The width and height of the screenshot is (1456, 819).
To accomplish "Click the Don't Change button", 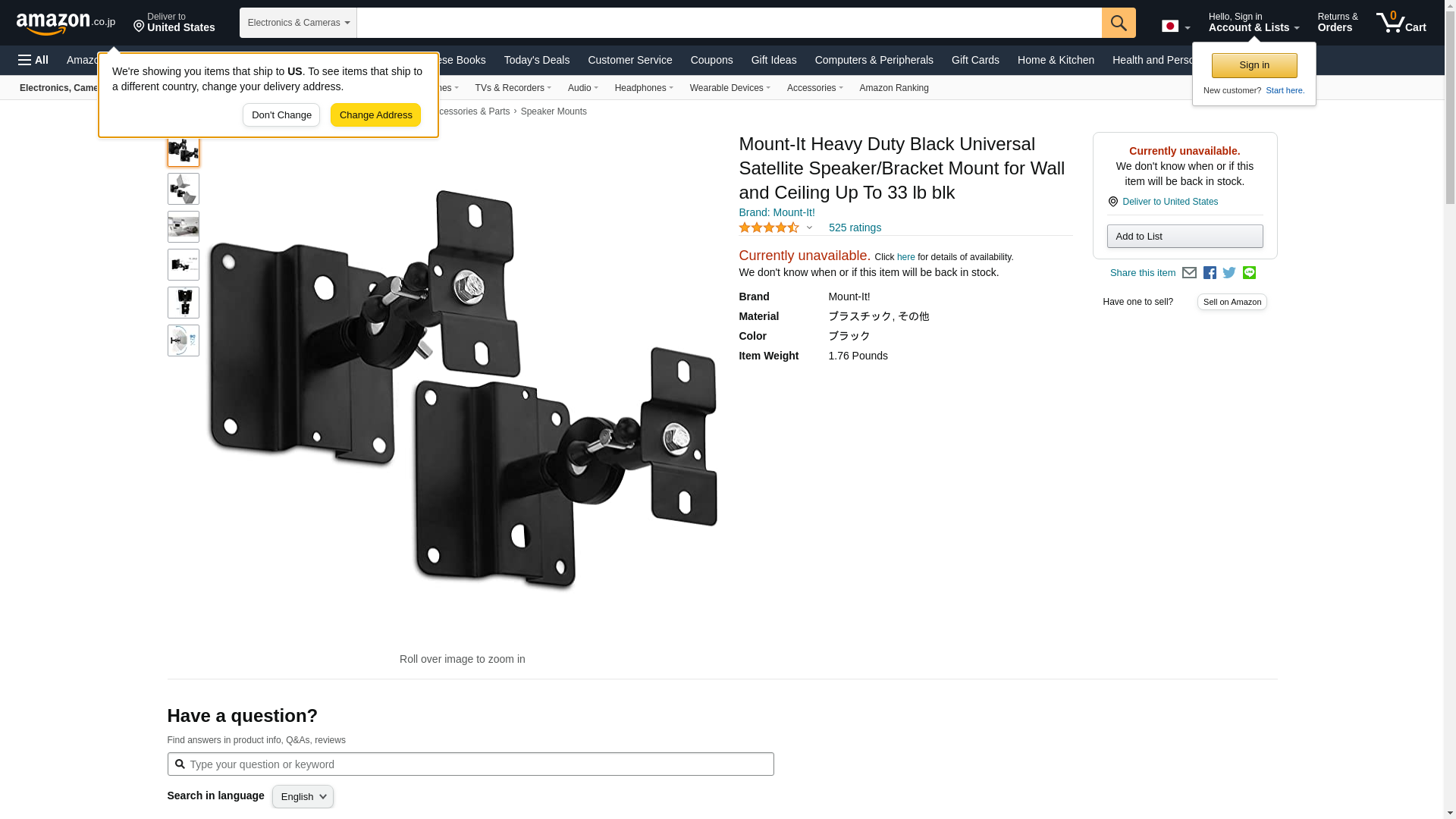I will pyautogui.click(x=281, y=115).
